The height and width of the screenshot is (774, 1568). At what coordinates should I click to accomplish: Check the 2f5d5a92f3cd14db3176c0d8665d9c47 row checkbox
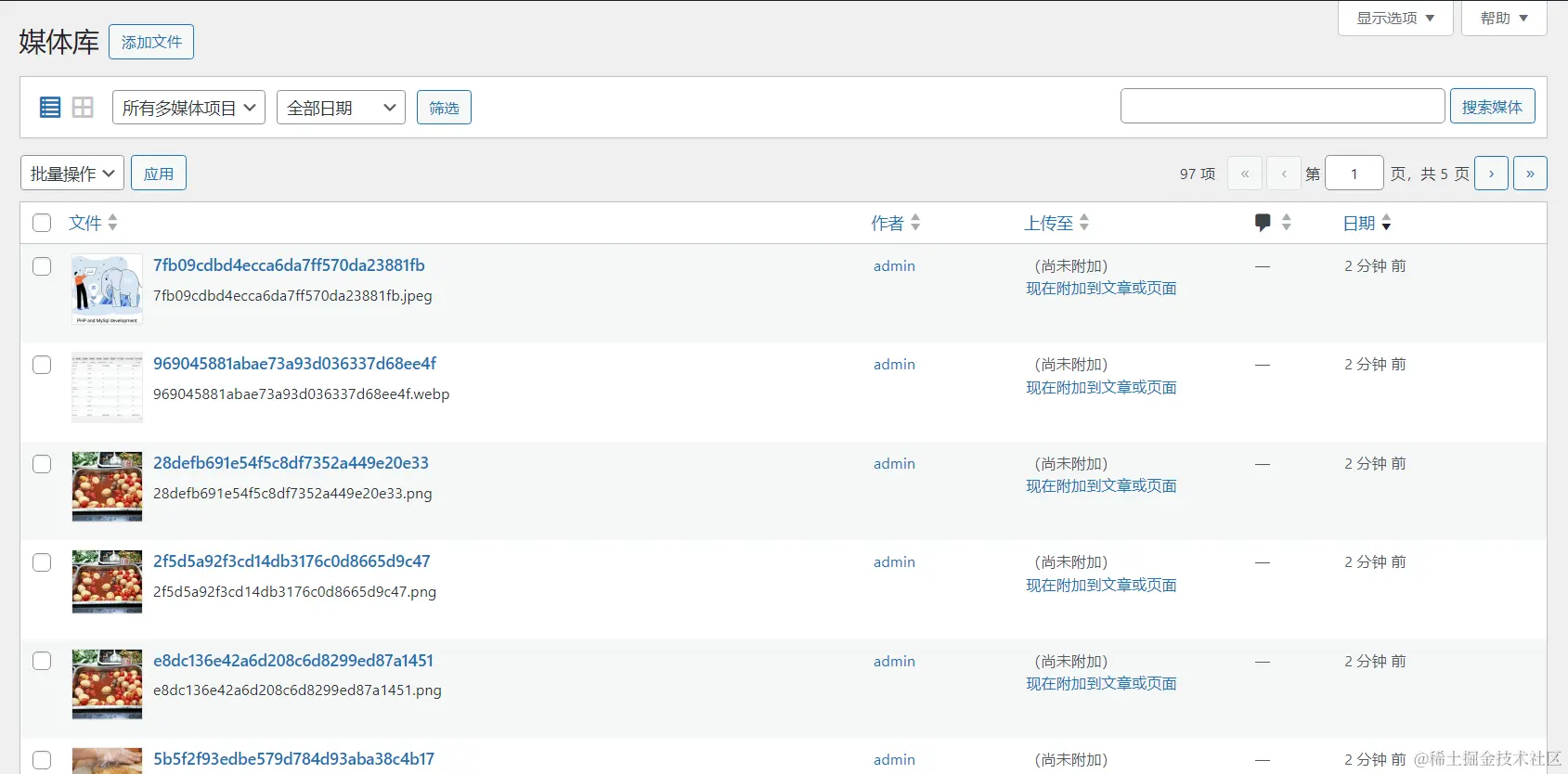tap(42, 562)
